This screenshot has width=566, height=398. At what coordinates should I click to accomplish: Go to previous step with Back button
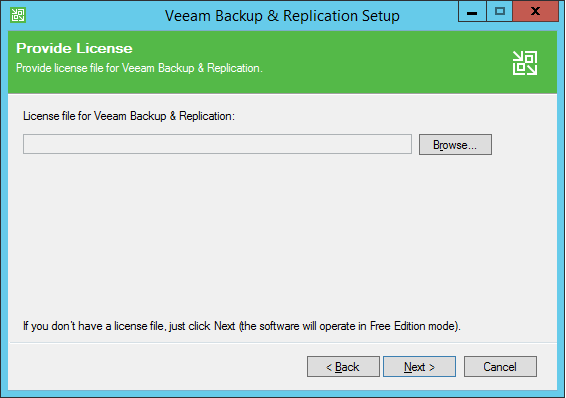(x=343, y=367)
